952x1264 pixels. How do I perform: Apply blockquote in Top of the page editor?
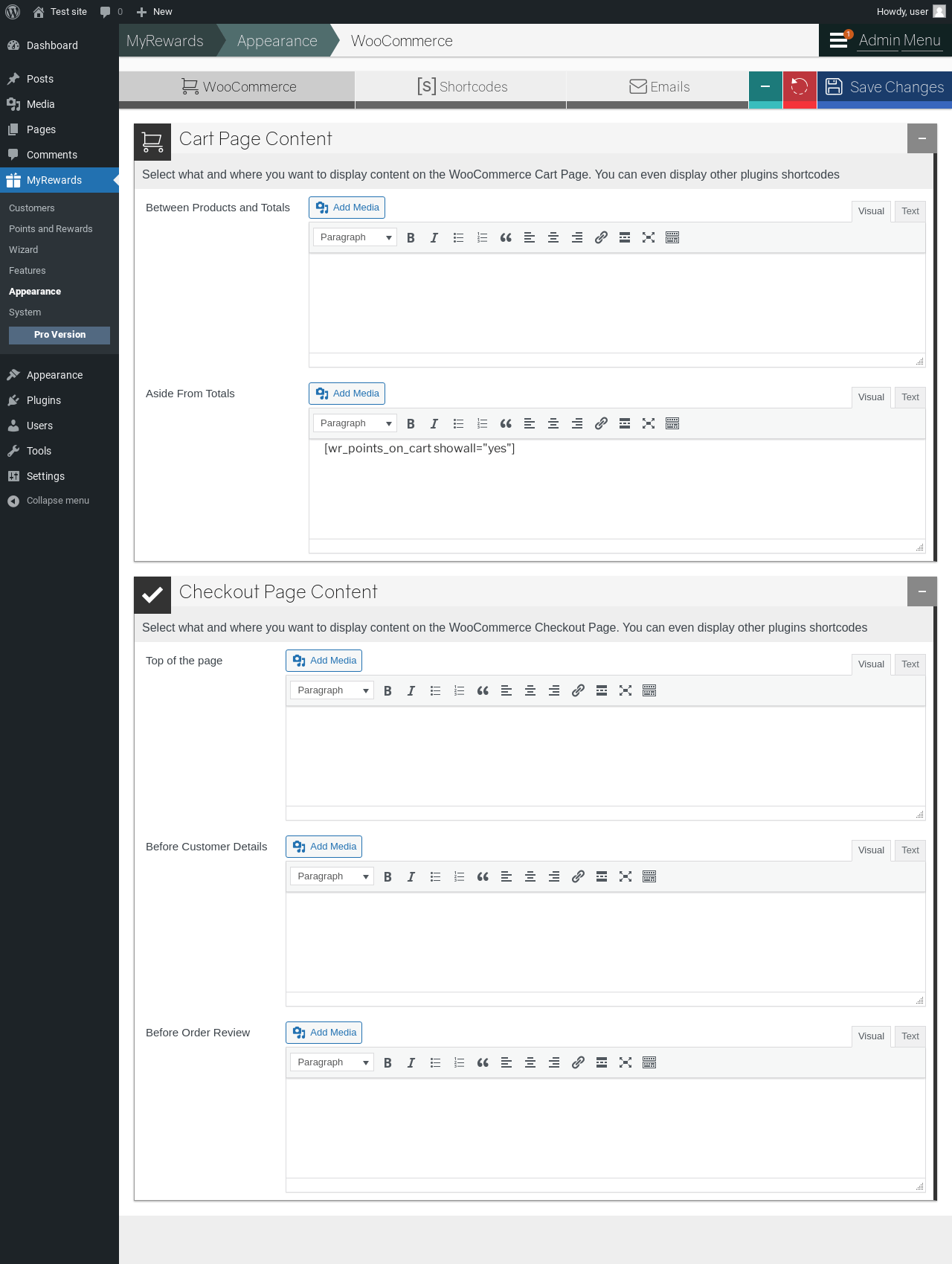pyautogui.click(x=483, y=690)
